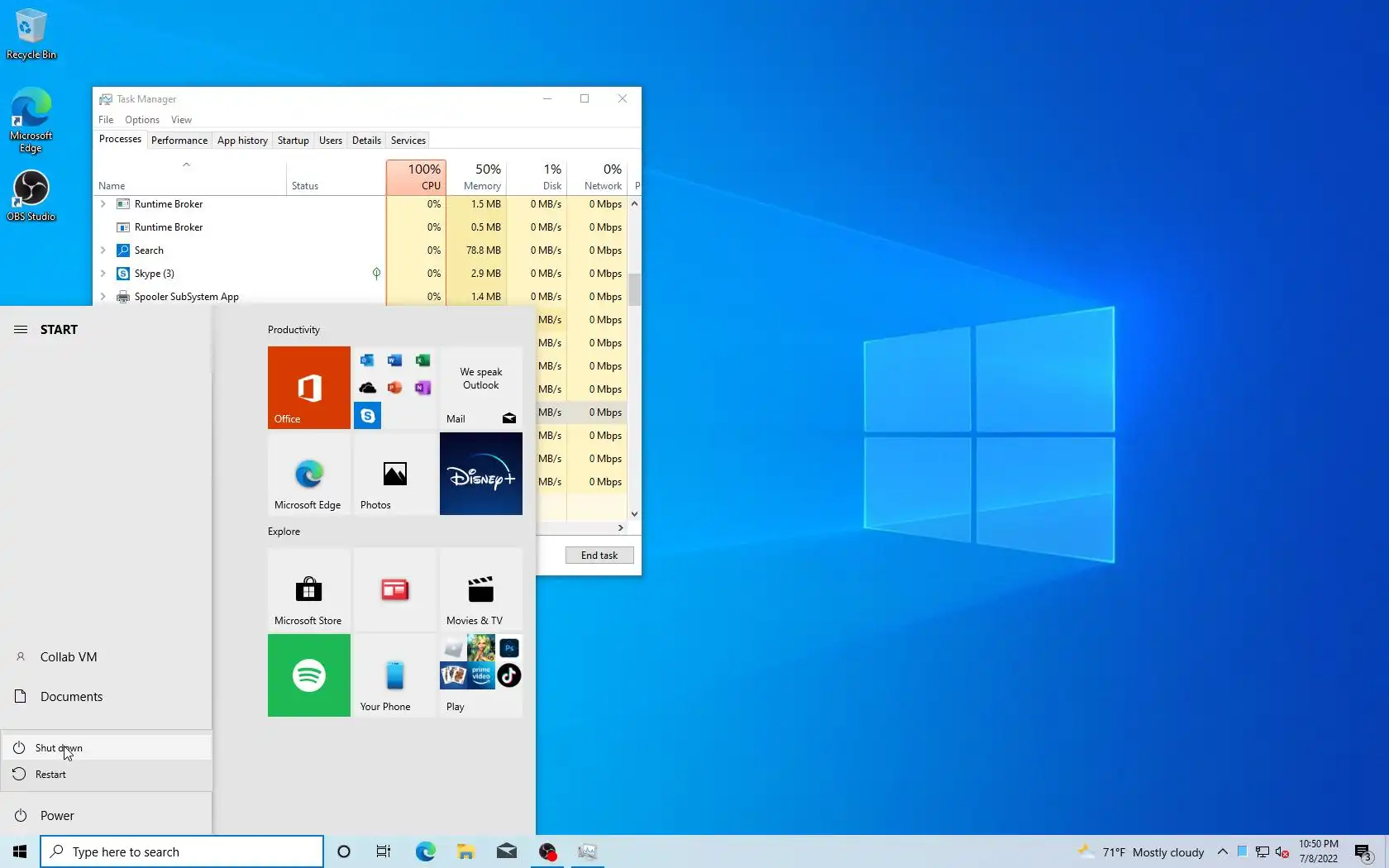This screenshot has height=868, width=1389.
Task: Open the Mail tile saying We speak Outlook
Action: pos(480,387)
